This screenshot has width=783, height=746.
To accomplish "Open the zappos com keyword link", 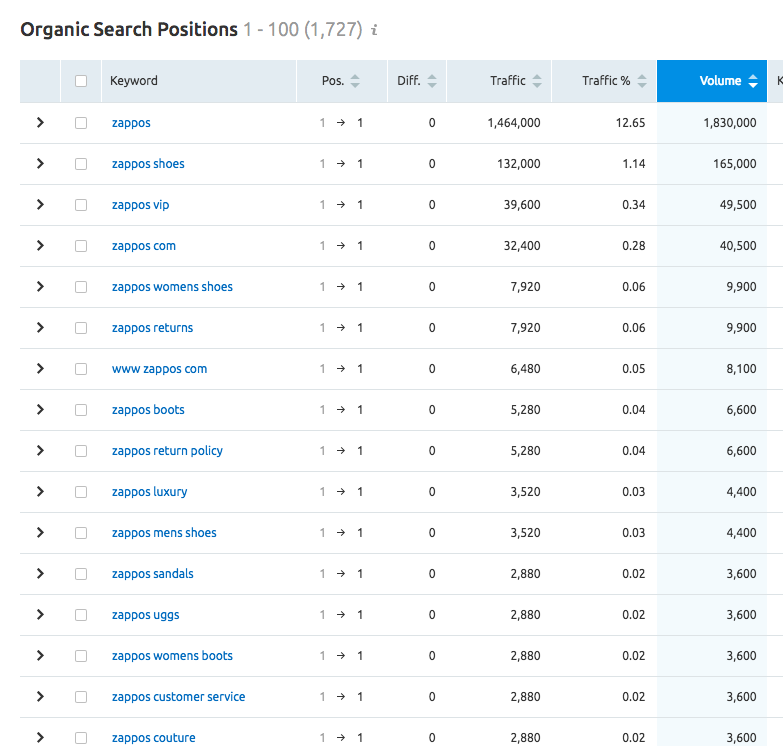I will [x=144, y=246].
